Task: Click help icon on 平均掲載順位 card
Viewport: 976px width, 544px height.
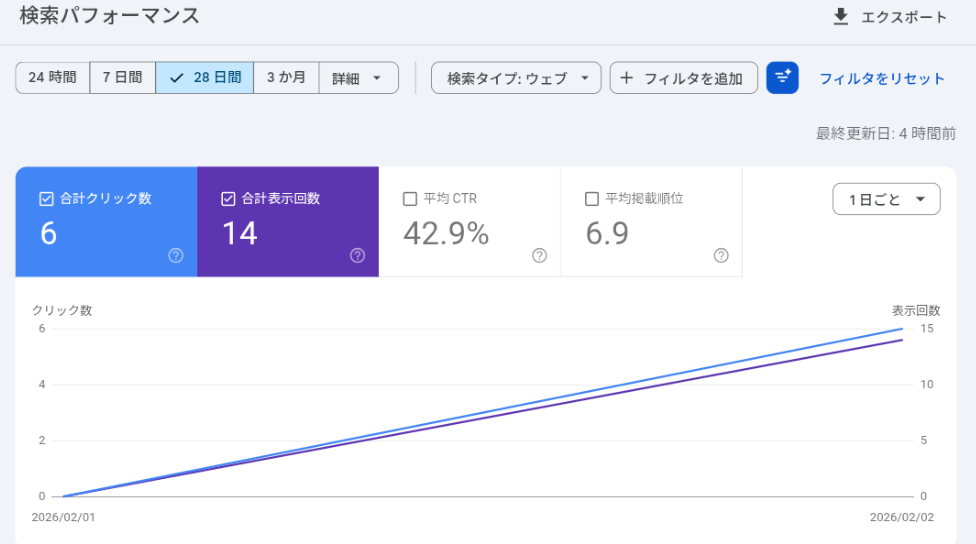Action: pos(721,256)
